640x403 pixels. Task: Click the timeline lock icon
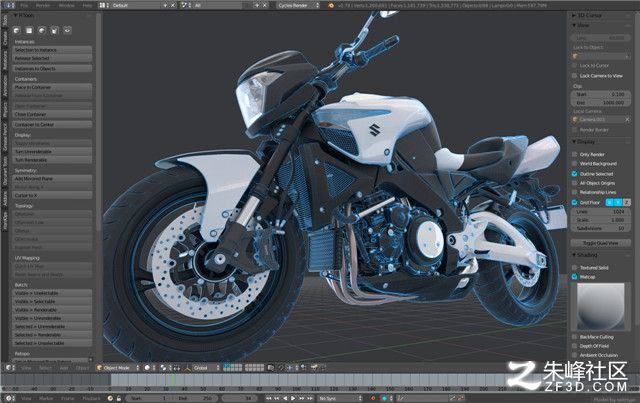tap(119, 398)
